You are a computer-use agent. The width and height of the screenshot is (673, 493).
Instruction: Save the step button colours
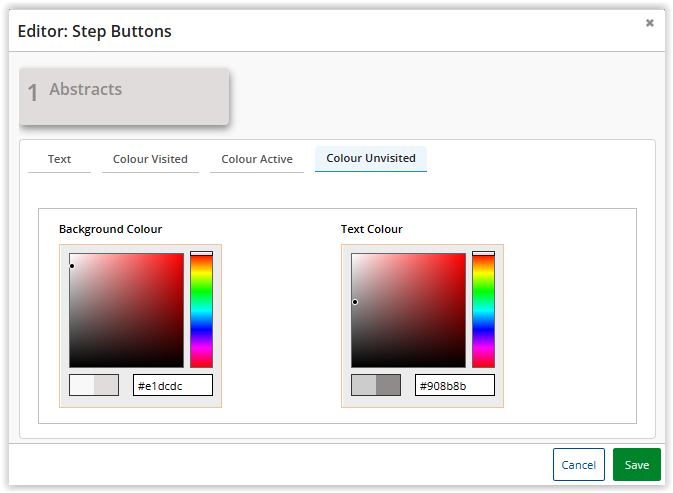point(636,465)
